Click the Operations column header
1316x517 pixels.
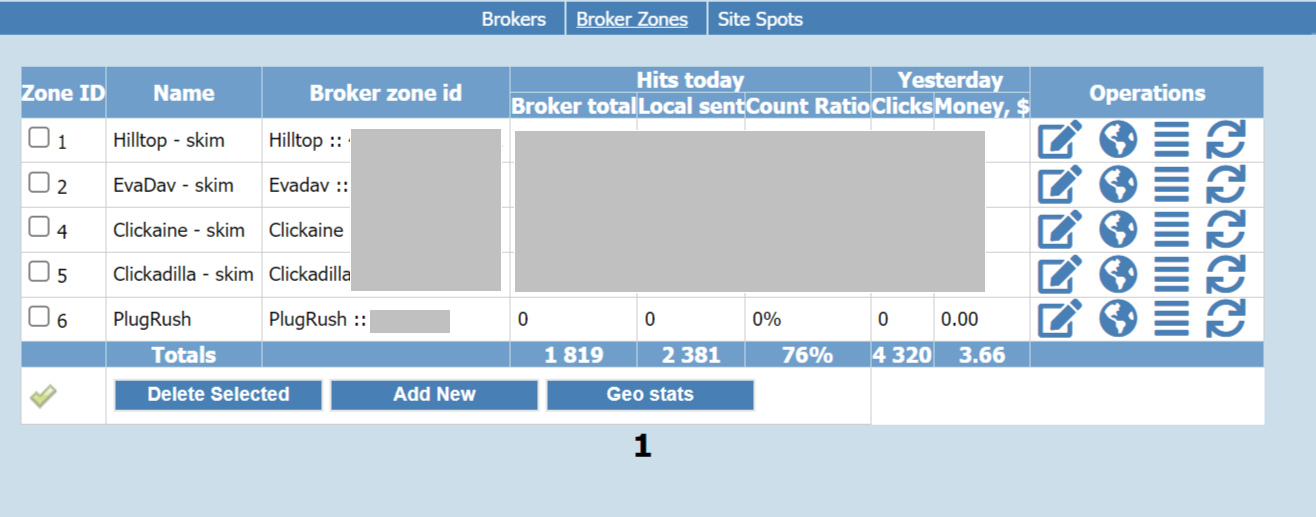pyautogui.click(x=1147, y=93)
